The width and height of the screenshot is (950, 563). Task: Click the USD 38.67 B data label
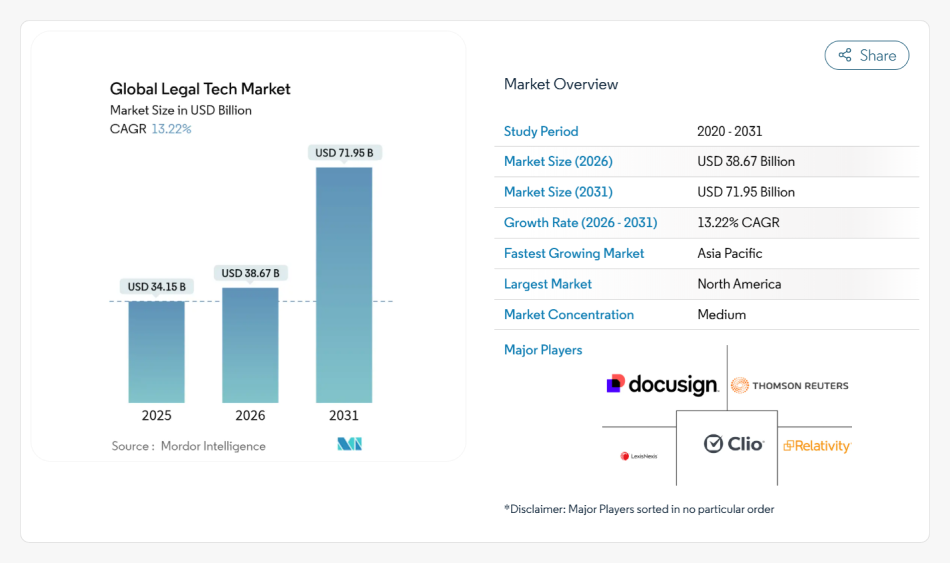pos(250,273)
